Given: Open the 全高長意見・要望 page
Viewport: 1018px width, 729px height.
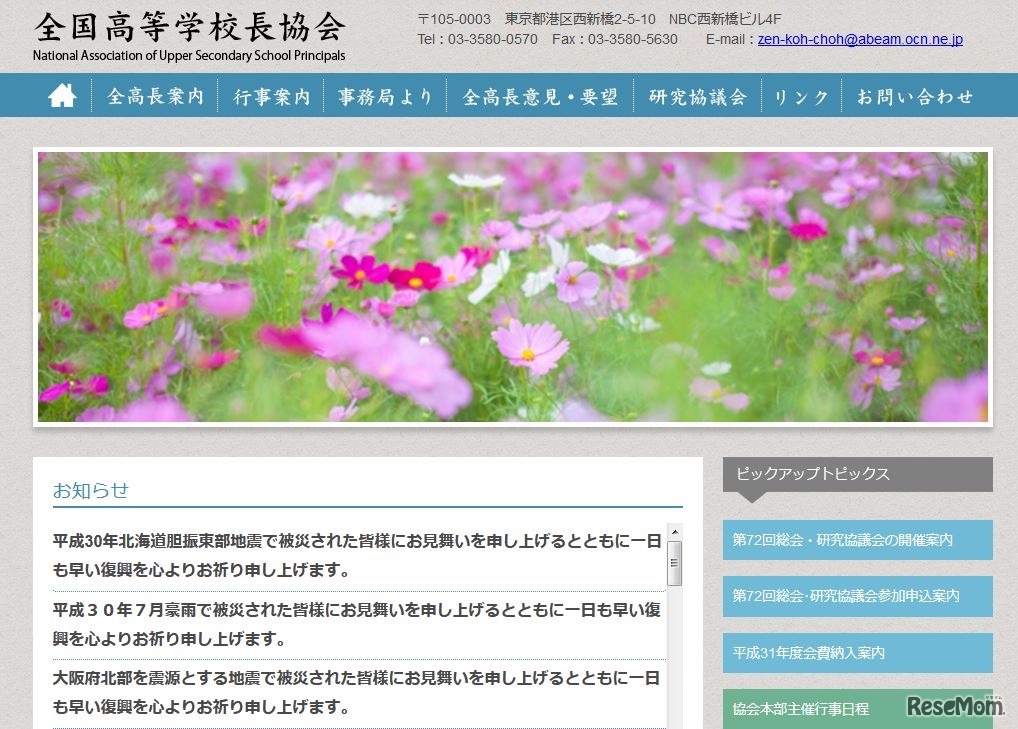Looking at the screenshot, I should point(541,95).
